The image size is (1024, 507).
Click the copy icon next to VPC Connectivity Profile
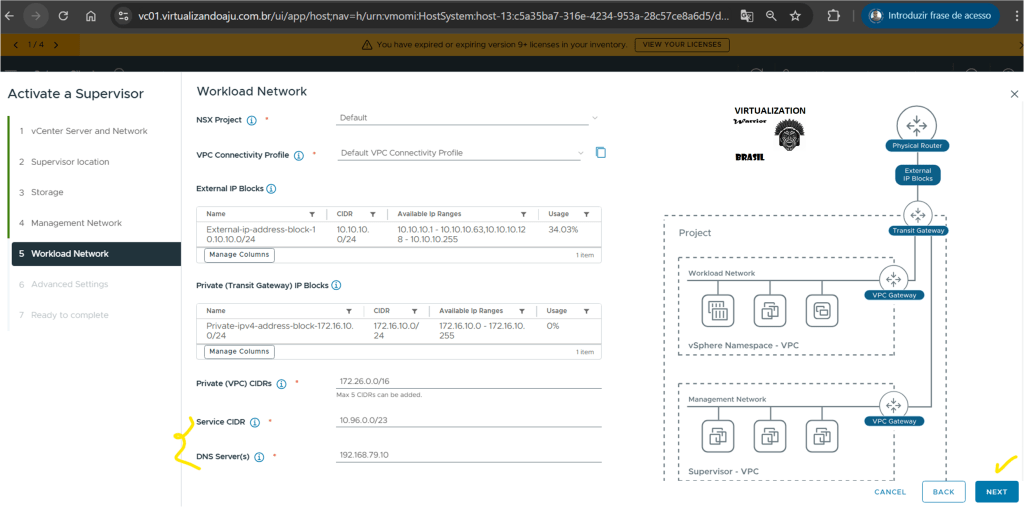(601, 153)
